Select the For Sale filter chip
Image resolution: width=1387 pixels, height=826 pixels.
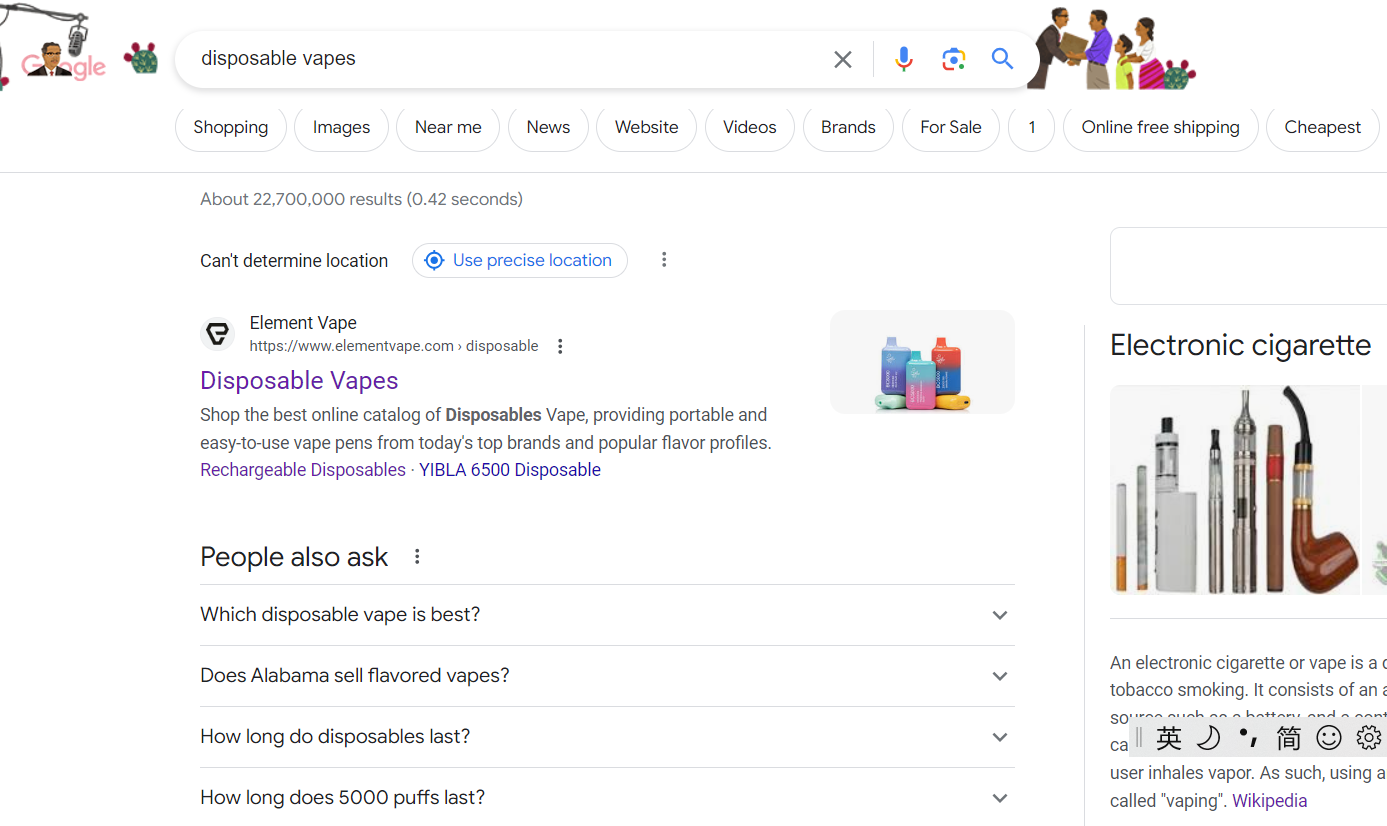(x=951, y=128)
